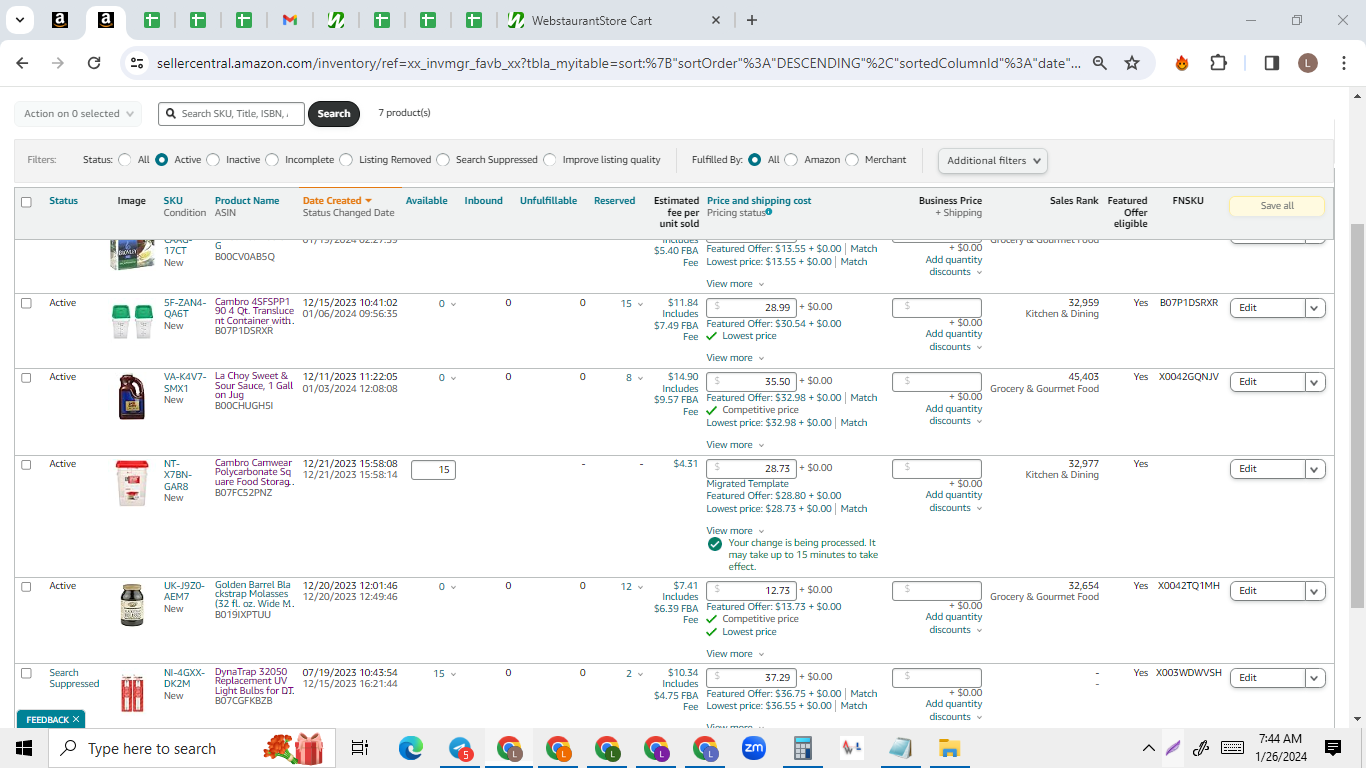Toggle the Chrome side panel
This screenshot has width=1366, height=768.
[x=1272, y=63]
